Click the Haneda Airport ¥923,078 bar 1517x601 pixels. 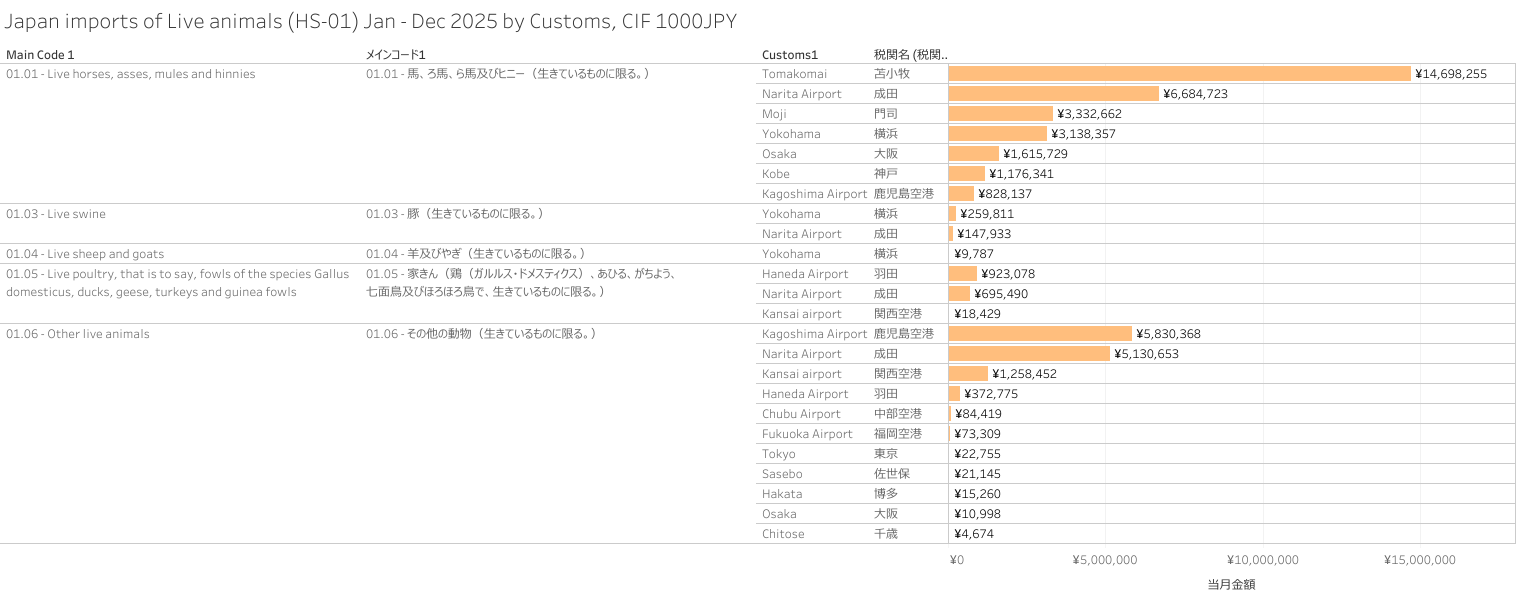coord(963,274)
